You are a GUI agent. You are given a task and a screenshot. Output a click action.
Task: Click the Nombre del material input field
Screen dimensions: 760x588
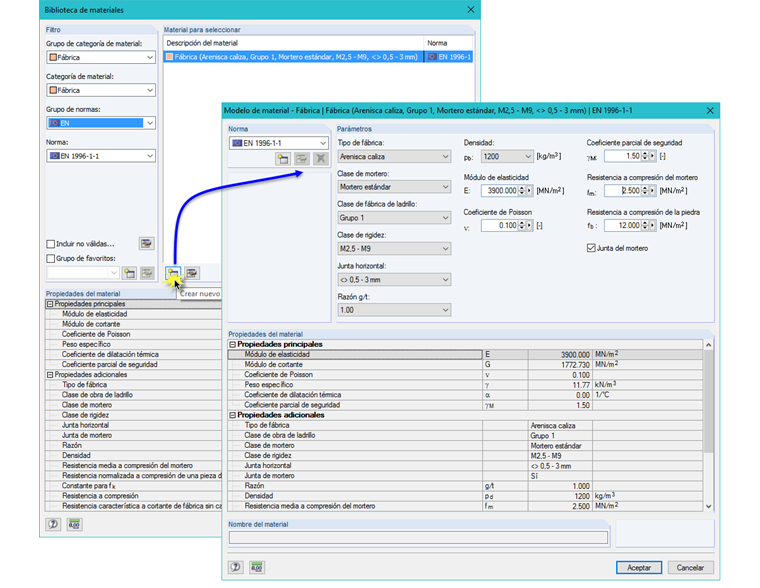click(x=418, y=538)
